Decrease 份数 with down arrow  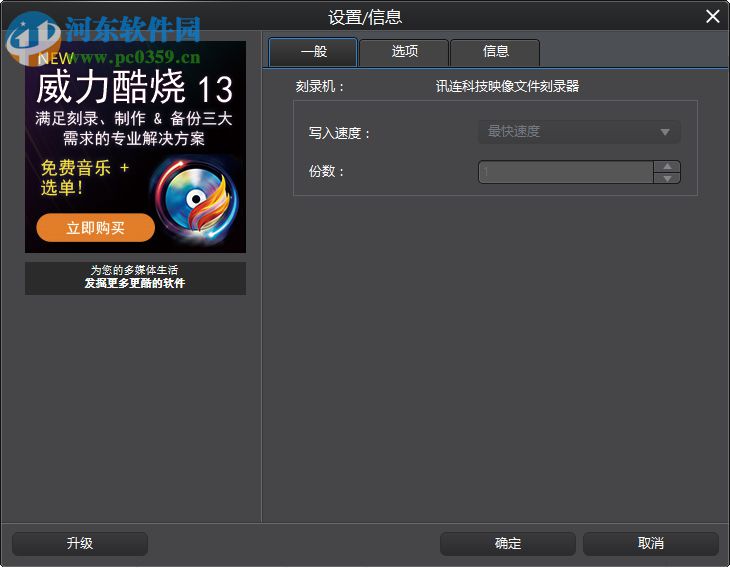click(x=667, y=178)
